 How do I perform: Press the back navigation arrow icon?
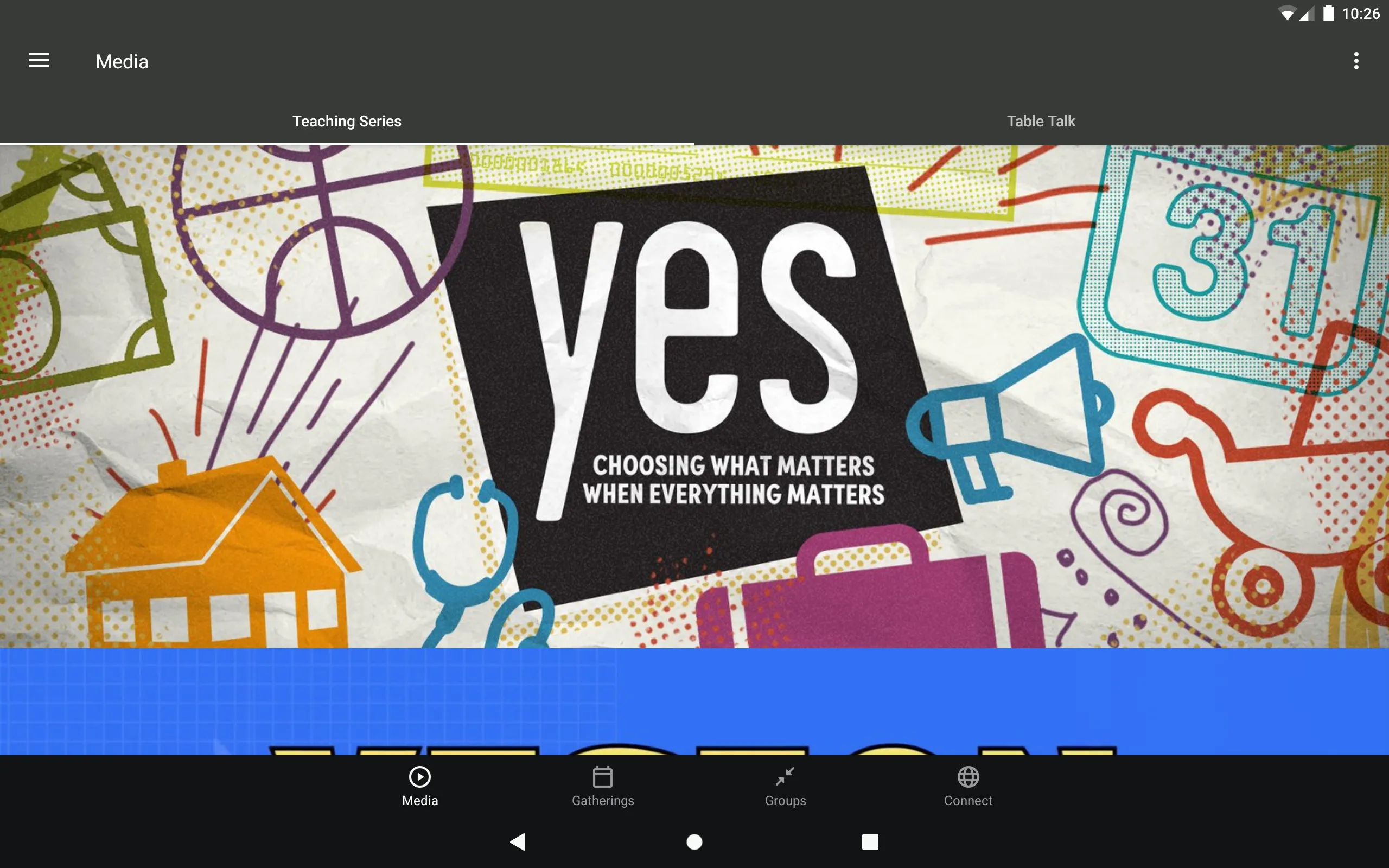tap(518, 841)
